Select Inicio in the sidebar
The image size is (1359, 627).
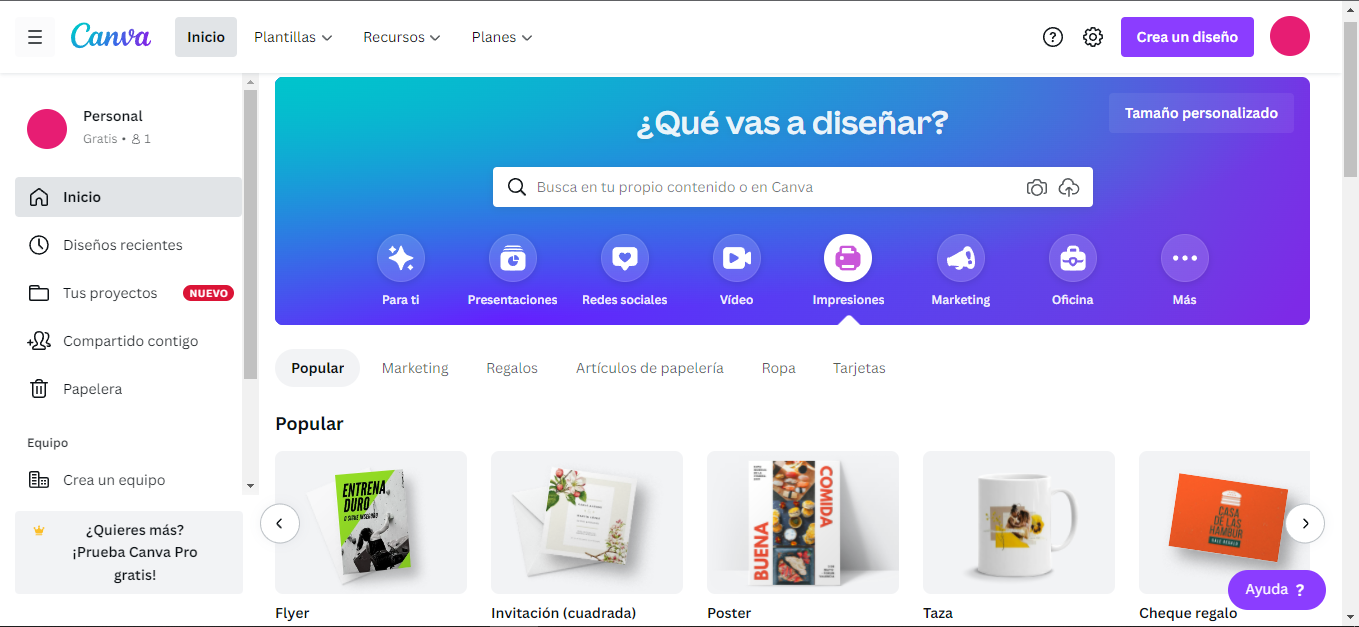point(128,197)
